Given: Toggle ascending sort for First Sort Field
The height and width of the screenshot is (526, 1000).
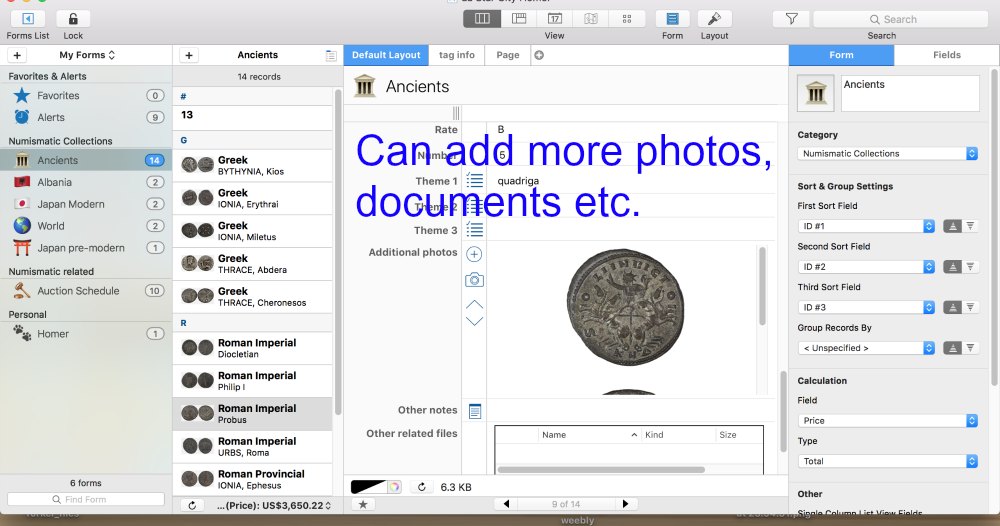Looking at the screenshot, I should pyautogui.click(x=952, y=226).
